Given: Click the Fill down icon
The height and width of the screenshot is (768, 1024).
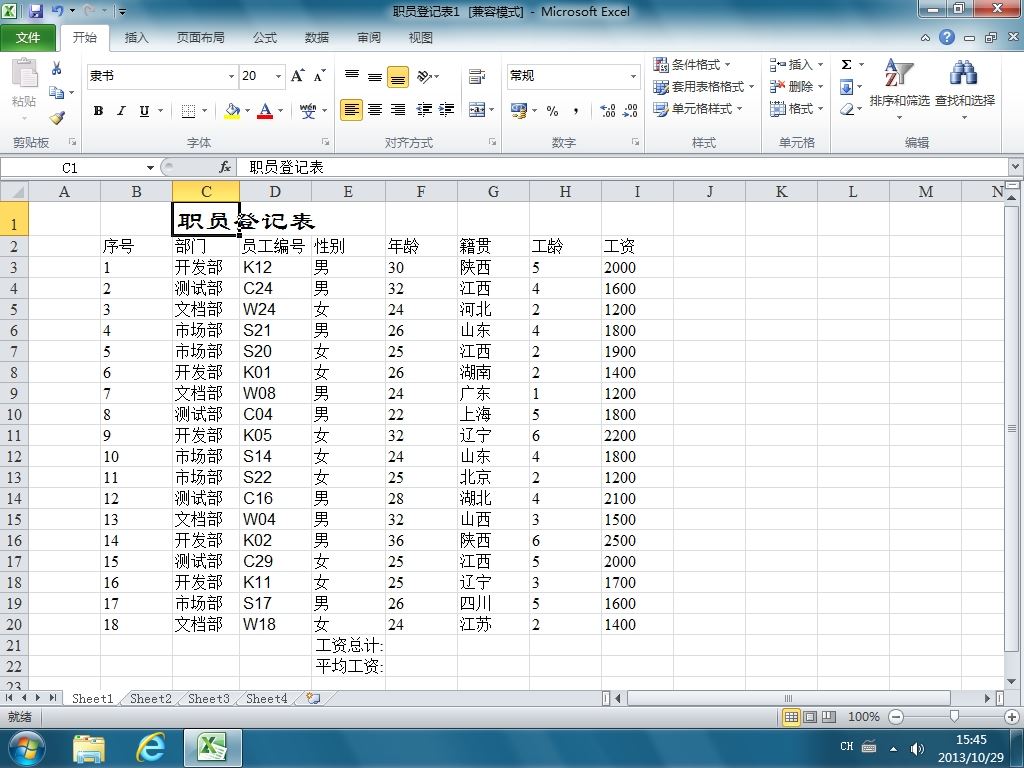Looking at the screenshot, I should (x=846, y=87).
